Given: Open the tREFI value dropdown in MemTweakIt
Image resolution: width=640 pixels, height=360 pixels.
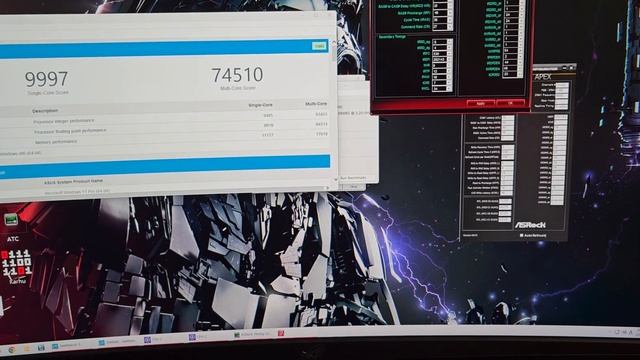Looking at the screenshot, I should (450, 60).
